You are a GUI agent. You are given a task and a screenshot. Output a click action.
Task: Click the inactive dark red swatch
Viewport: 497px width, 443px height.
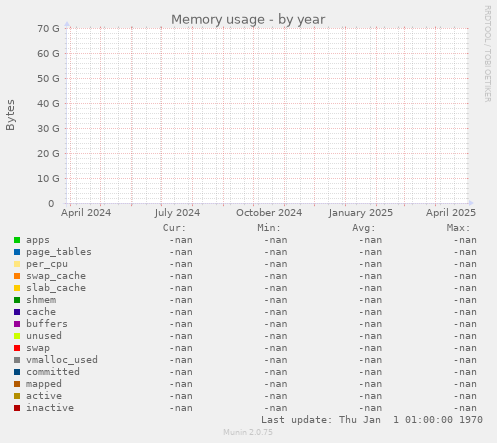click(x=17, y=408)
